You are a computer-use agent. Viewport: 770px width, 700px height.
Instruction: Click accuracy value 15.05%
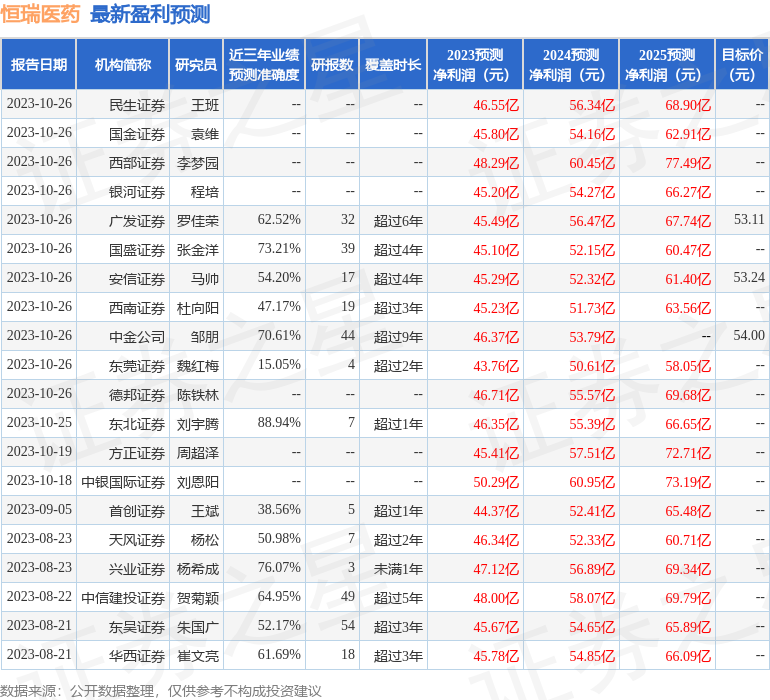click(279, 364)
